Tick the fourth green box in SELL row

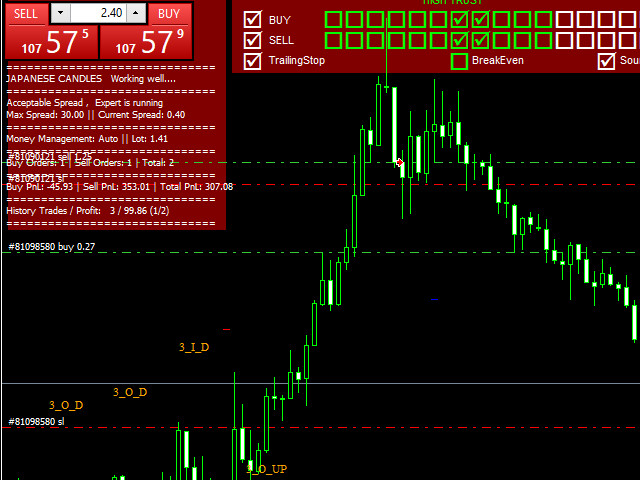(x=396, y=40)
